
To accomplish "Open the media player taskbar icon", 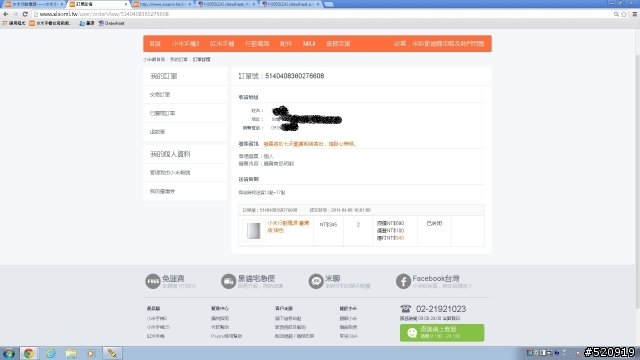I will [x=91, y=353].
